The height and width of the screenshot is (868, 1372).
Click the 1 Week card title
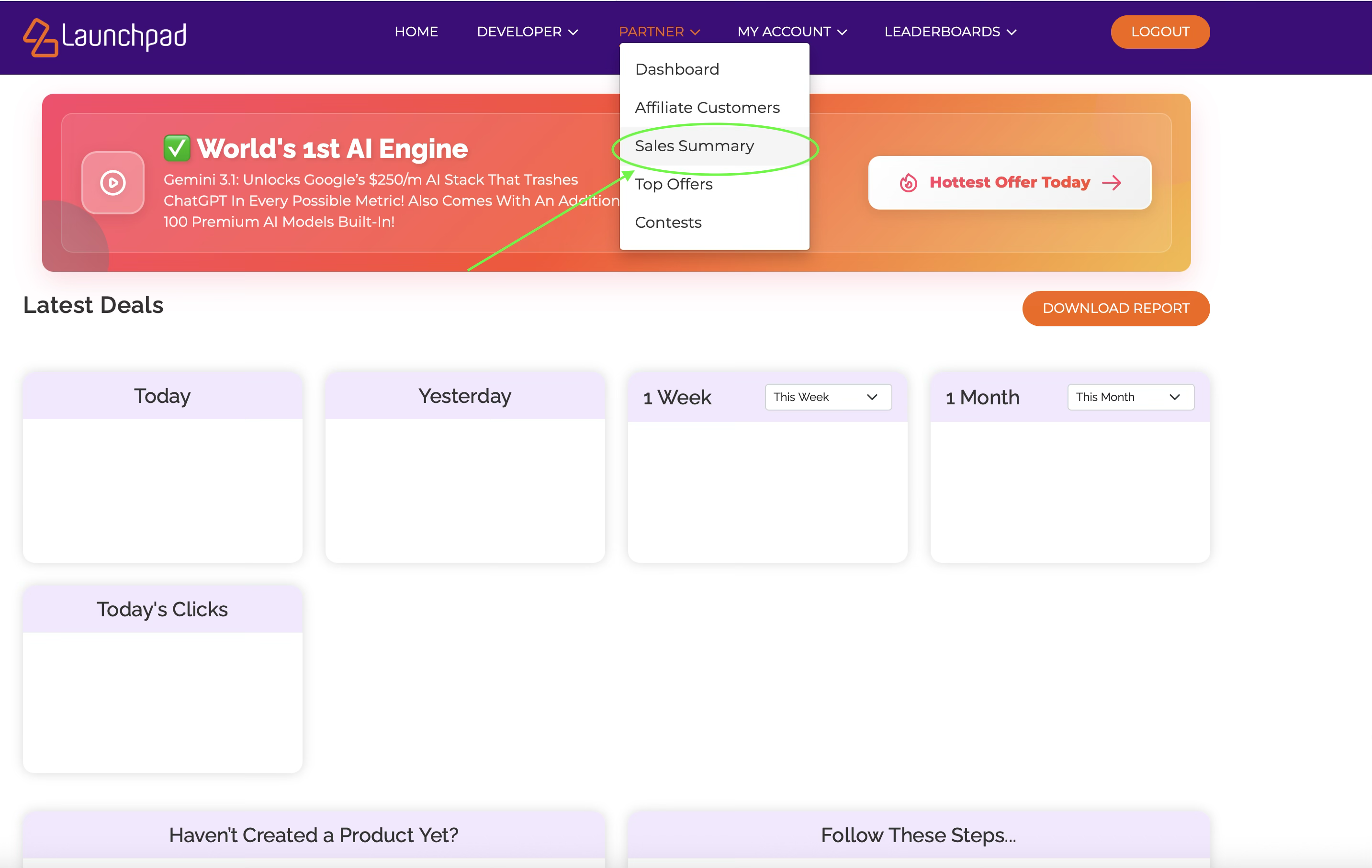pyautogui.click(x=677, y=397)
